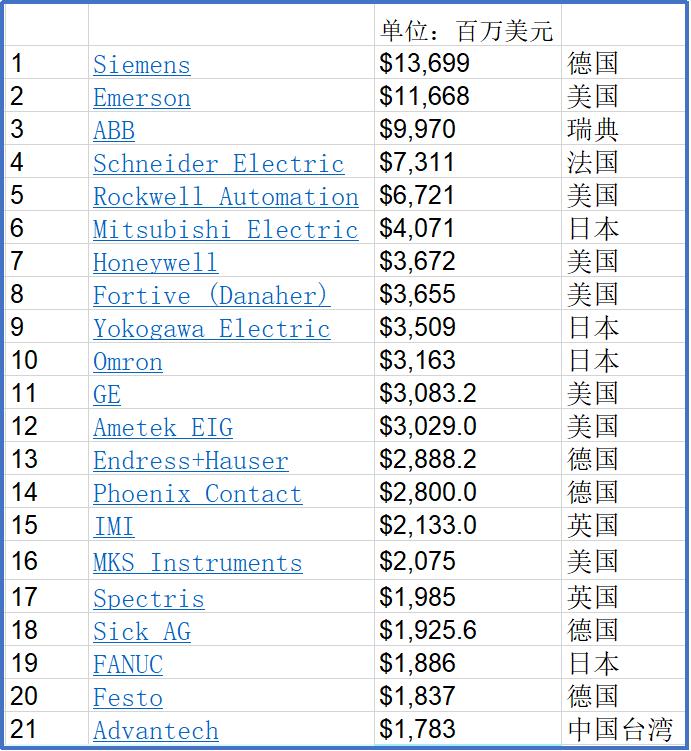Image resolution: width=691 pixels, height=751 pixels.
Task: Follow the ABB link
Action: pyautogui.click(x=114, y=131)
